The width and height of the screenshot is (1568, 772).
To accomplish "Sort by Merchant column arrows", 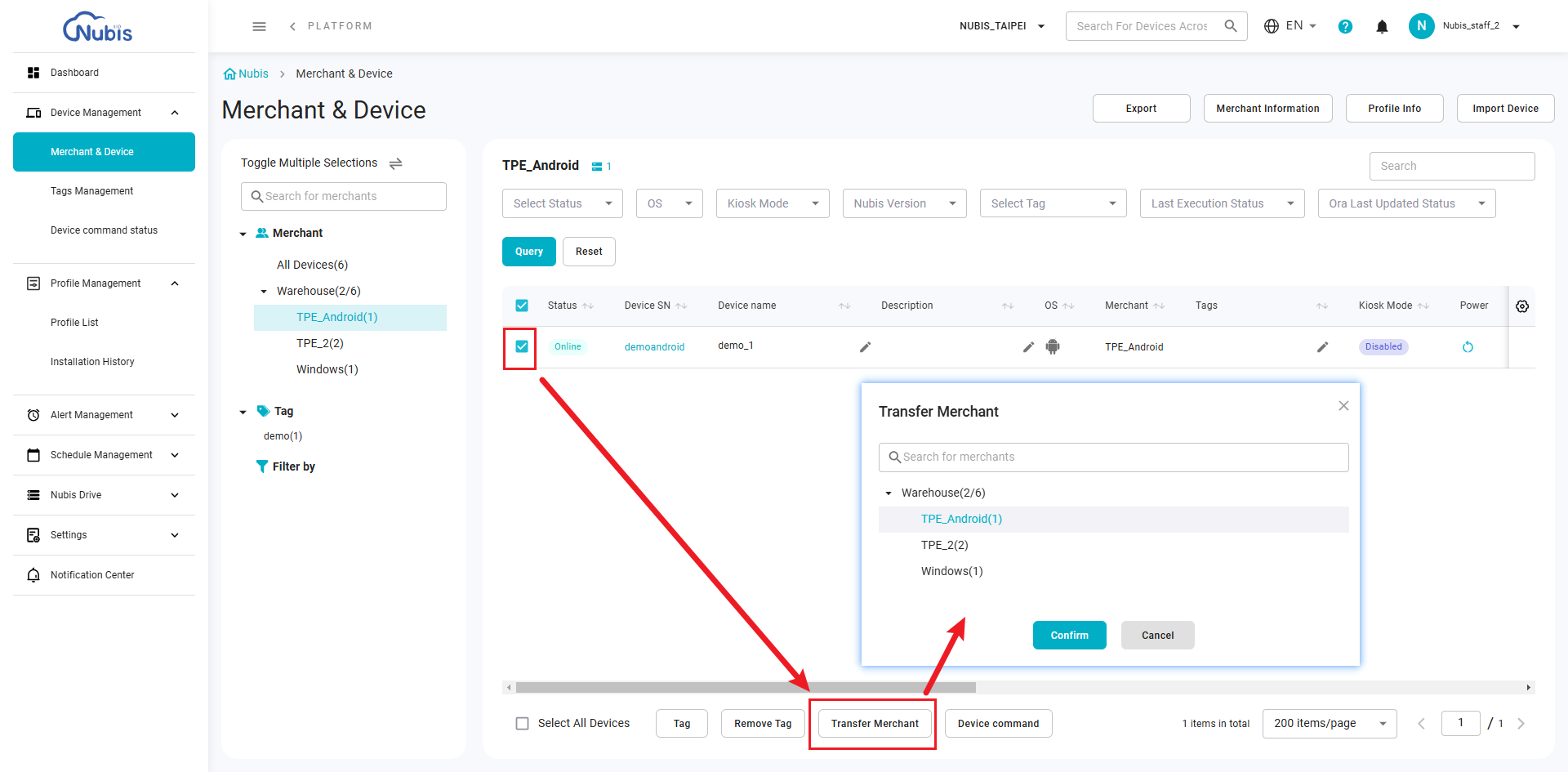I will 1159,306.
